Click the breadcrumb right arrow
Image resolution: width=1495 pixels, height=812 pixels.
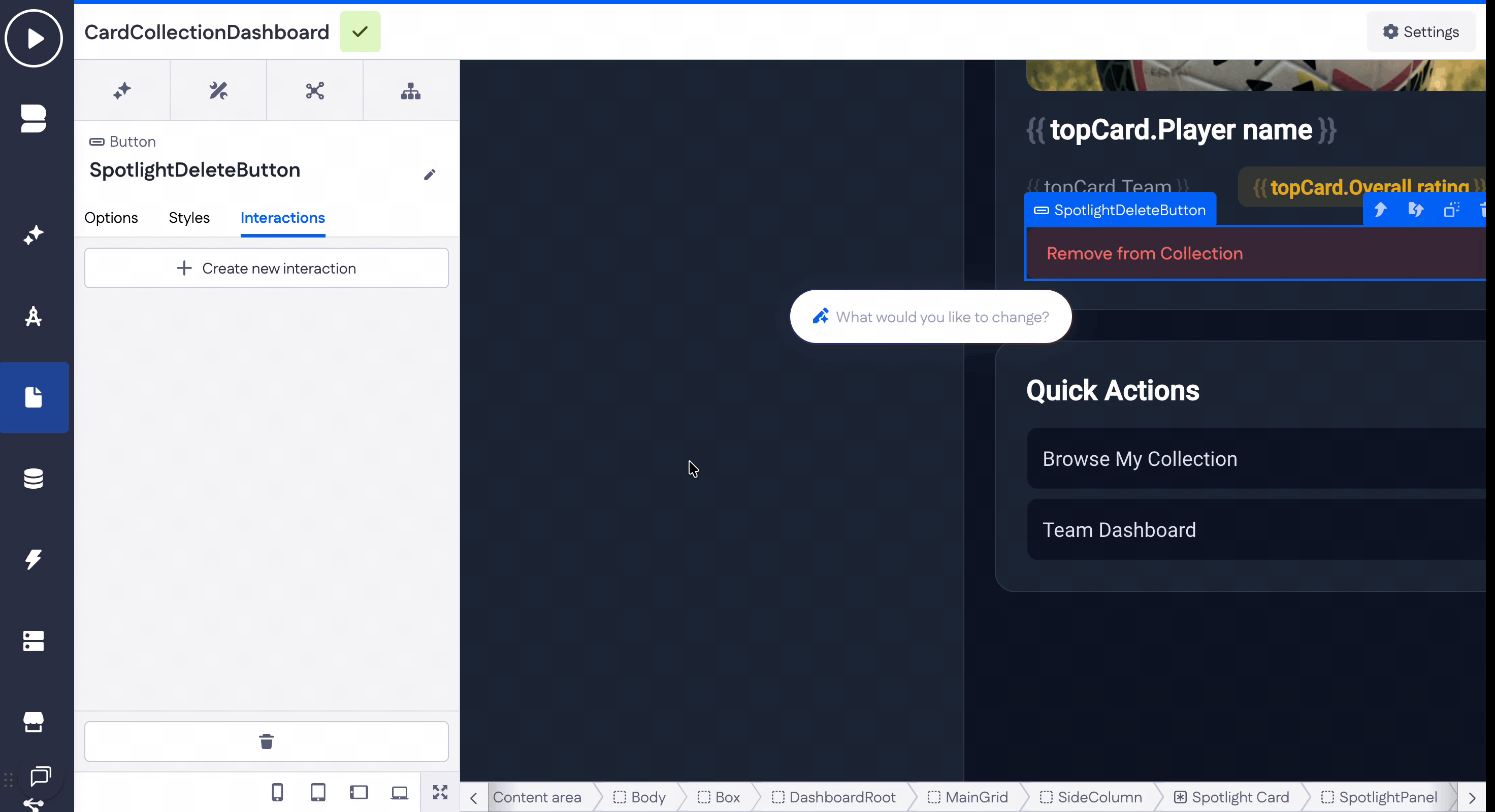(1472, 798)
